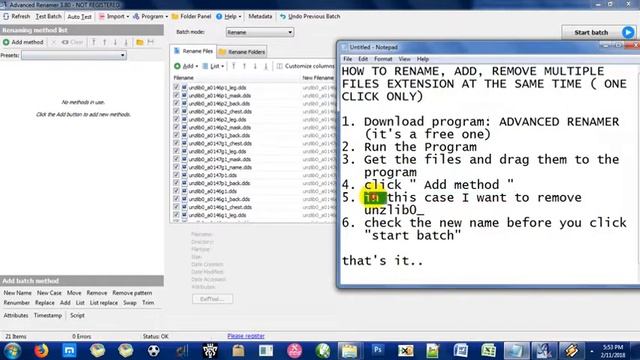The width and height of the screenshot is (640, 360).
Task: Open the List dropdown in file toolbar
Action: [213, 66]
